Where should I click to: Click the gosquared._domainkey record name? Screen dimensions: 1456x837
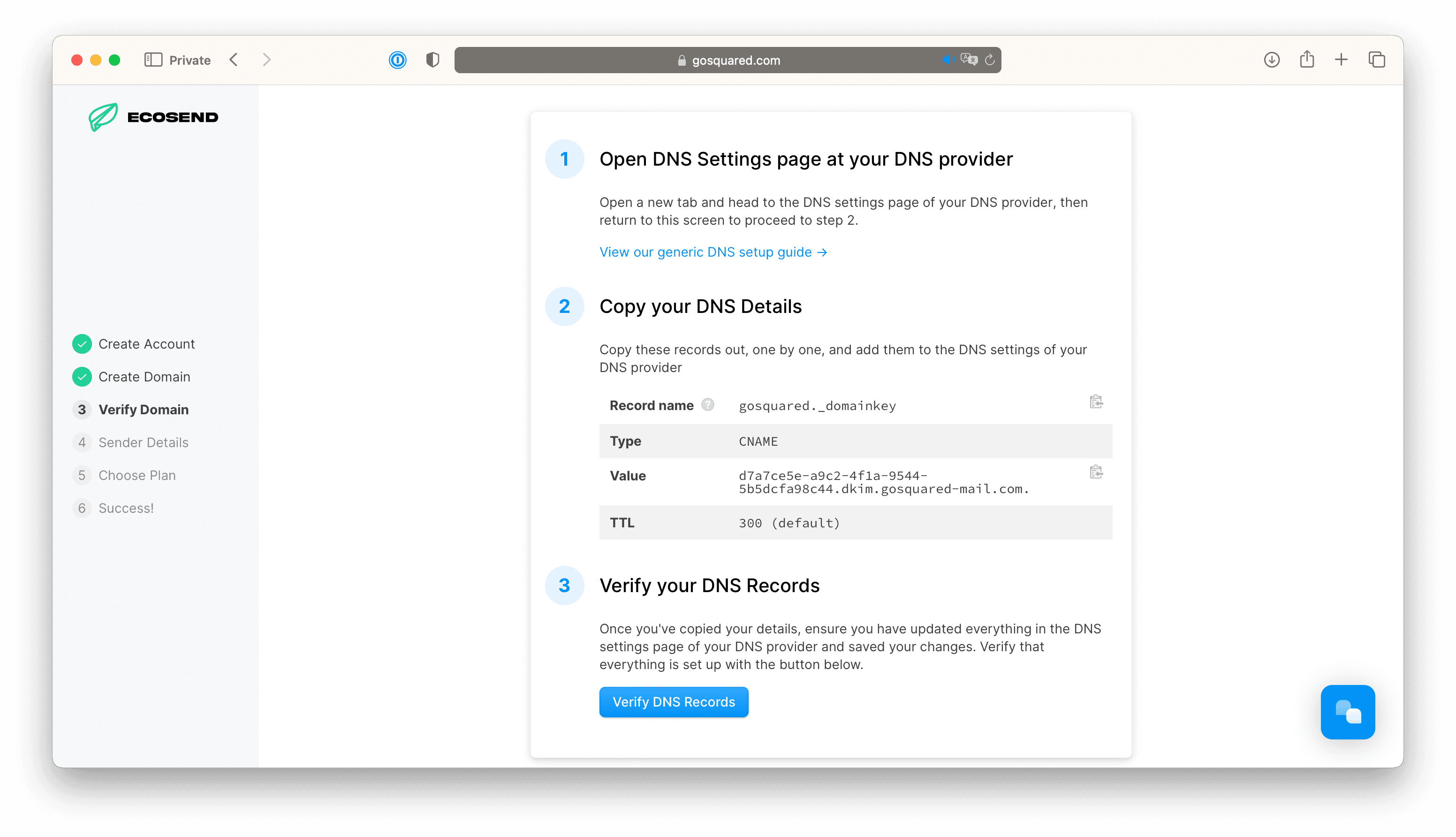pos(817,406)
